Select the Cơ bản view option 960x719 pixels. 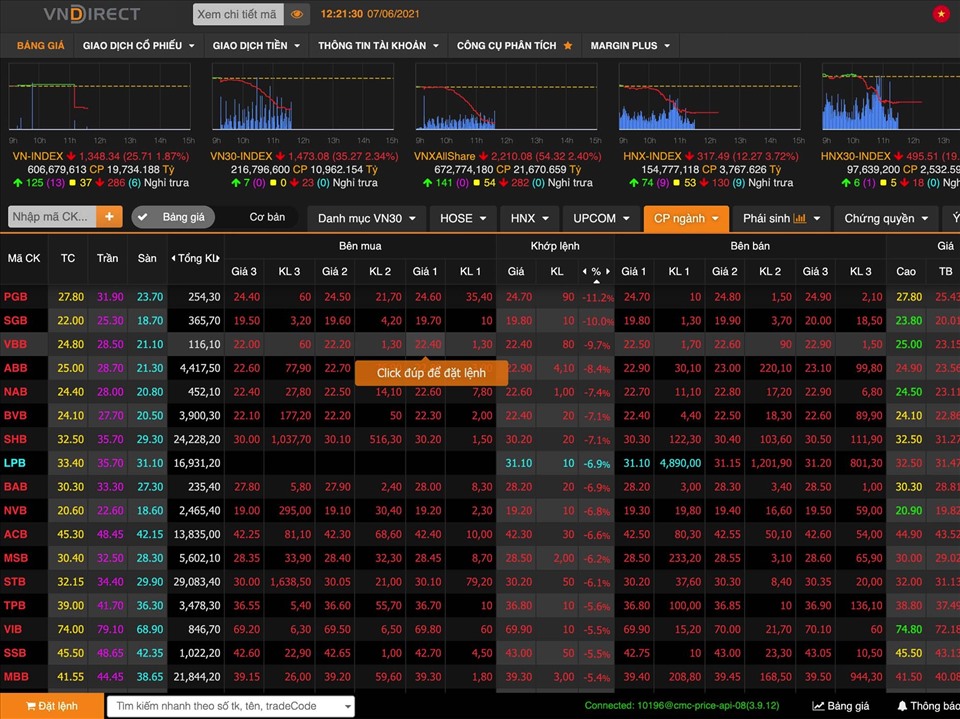pyautogui.click(x=267, y=217)
